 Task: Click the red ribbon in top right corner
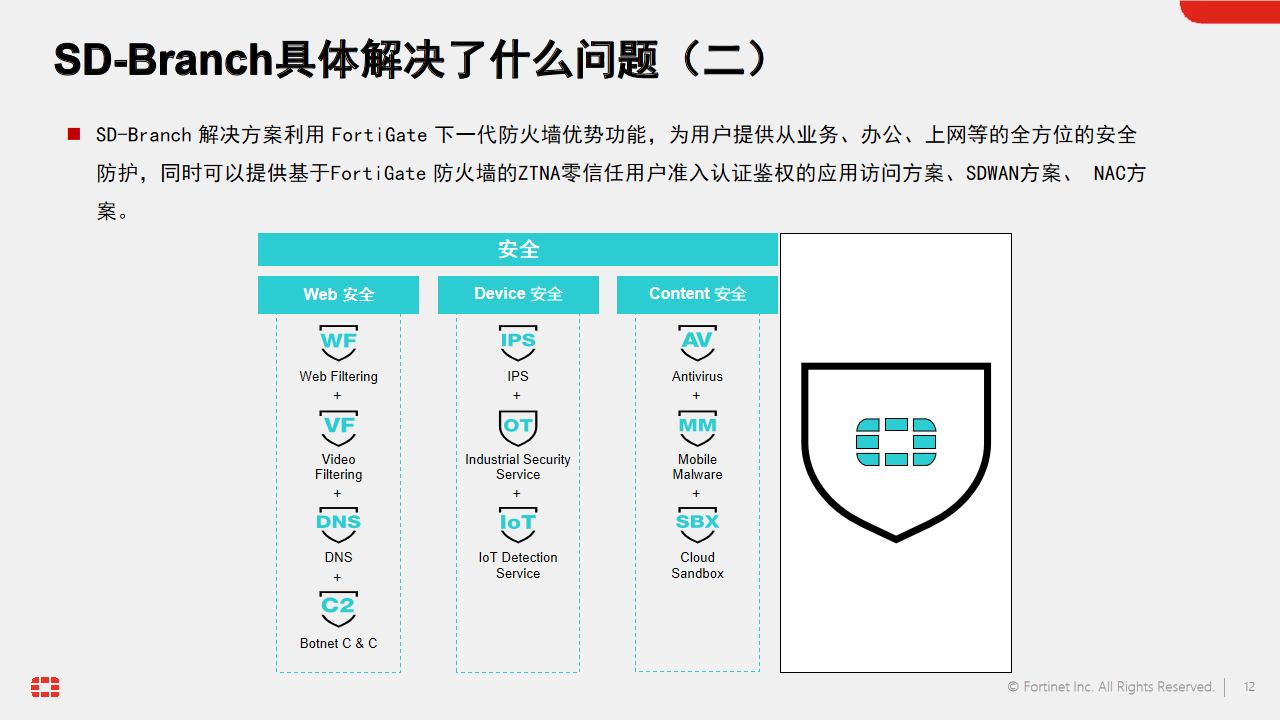click(1229, 10)
